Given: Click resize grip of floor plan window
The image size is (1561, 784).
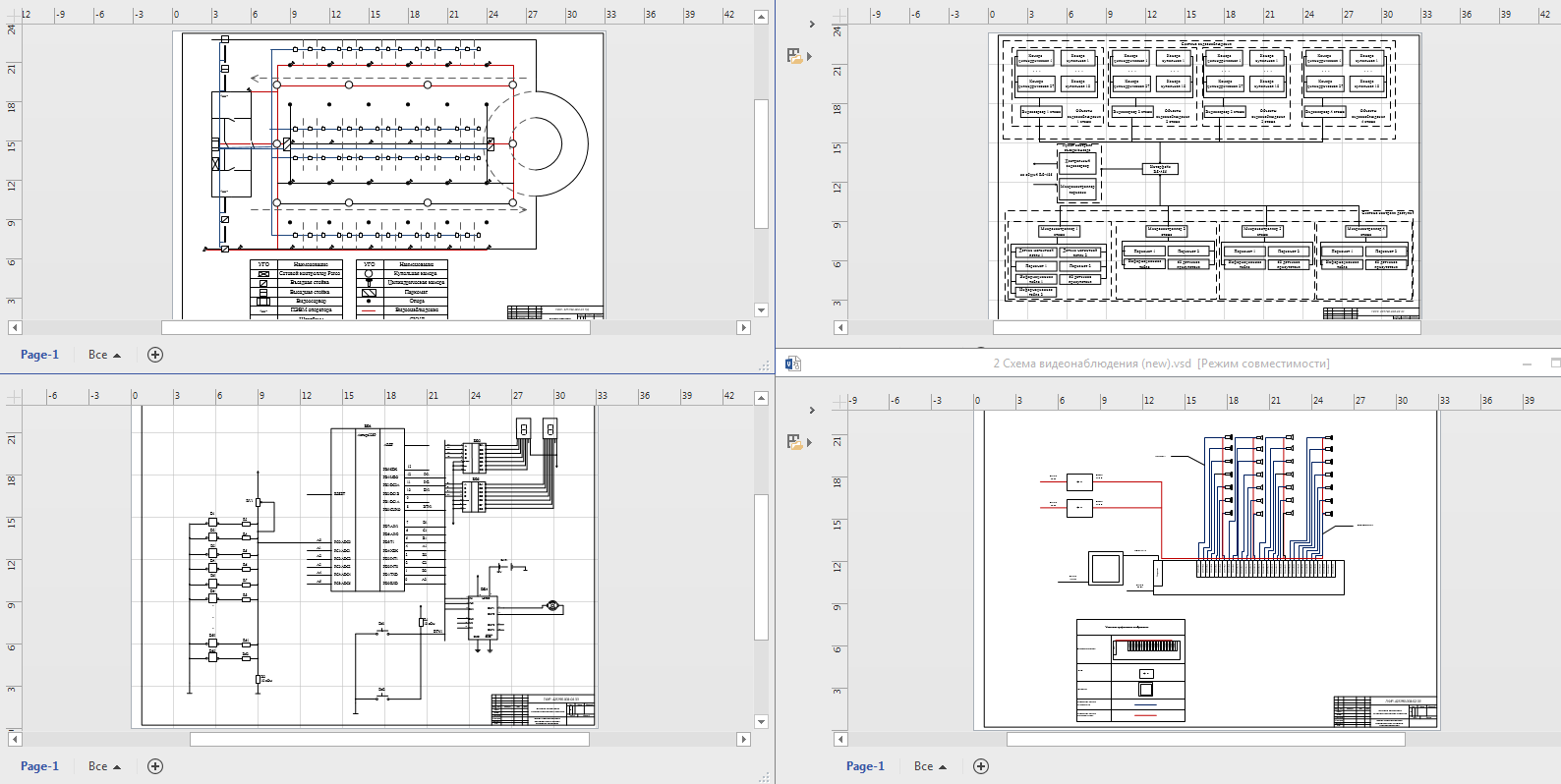Looking at the screenshot, I should coord(765,365).
